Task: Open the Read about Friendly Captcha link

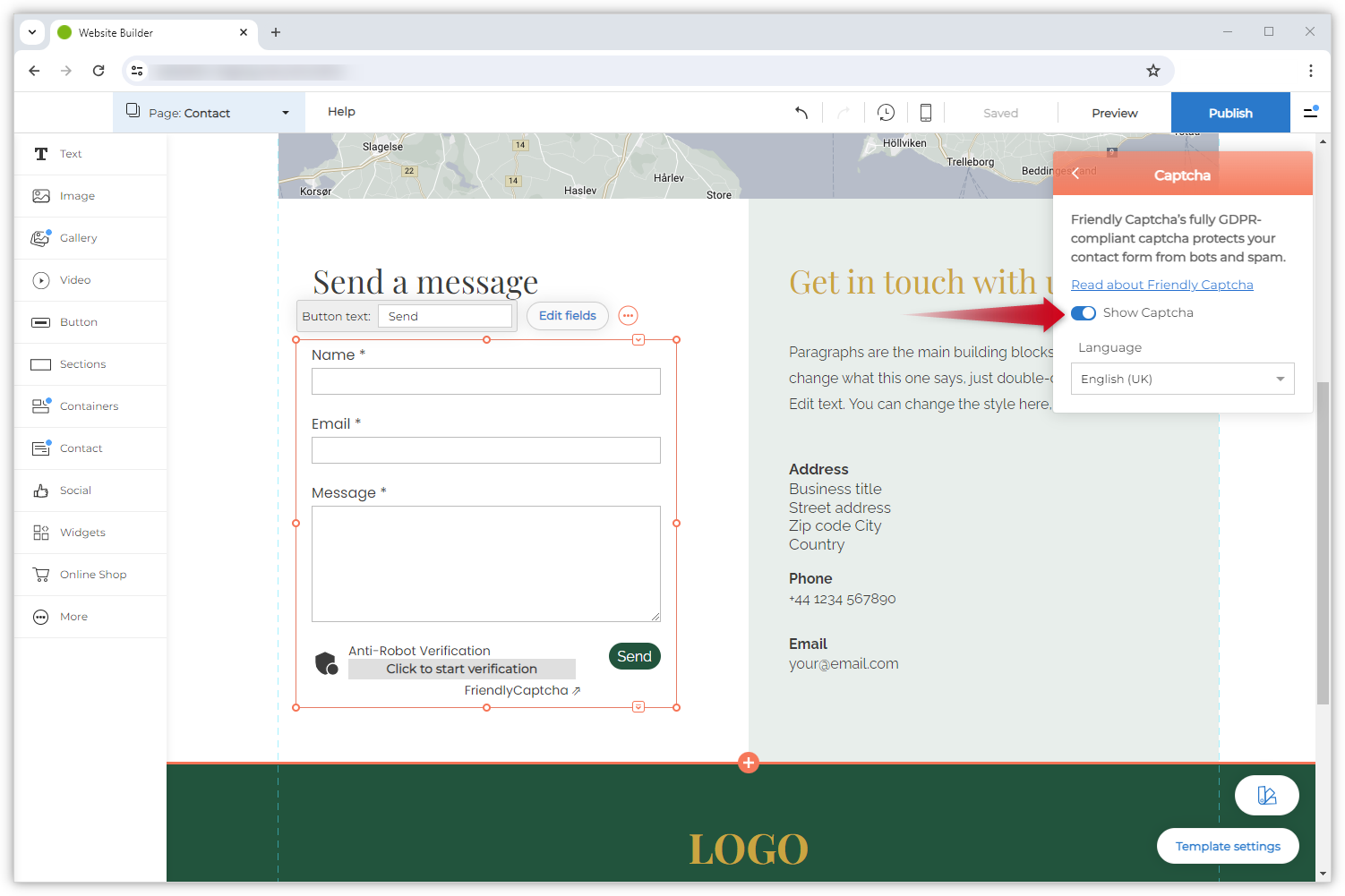Action: point(1161,285)
